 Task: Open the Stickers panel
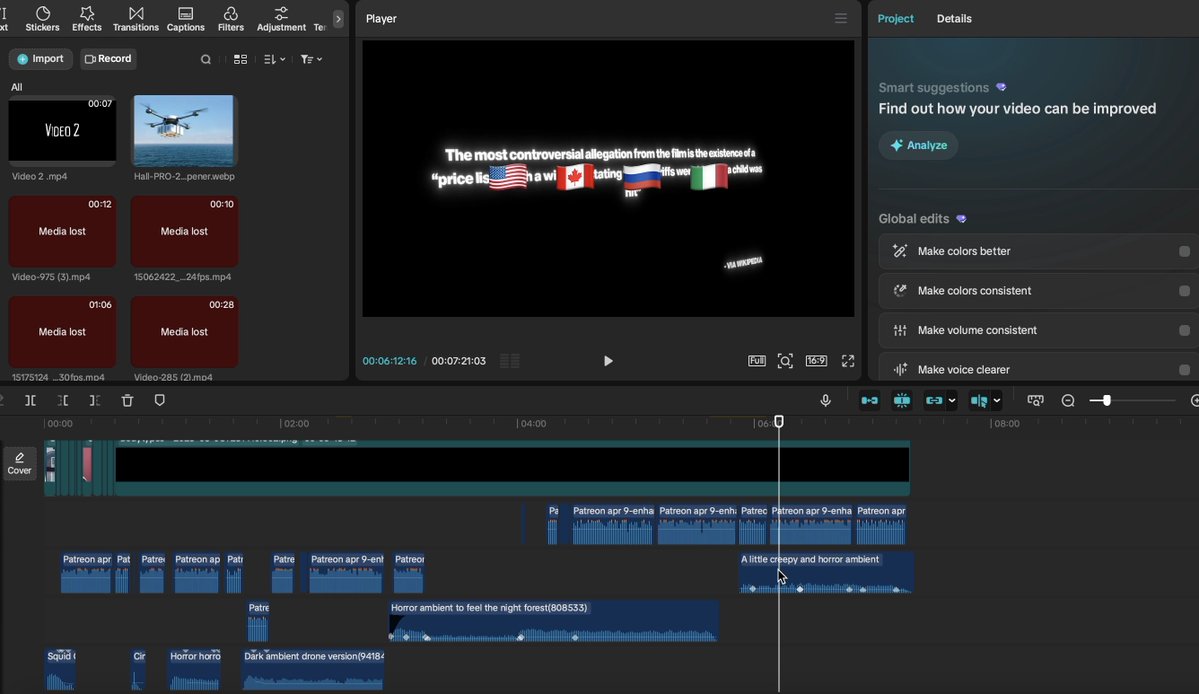click(42, 19)
